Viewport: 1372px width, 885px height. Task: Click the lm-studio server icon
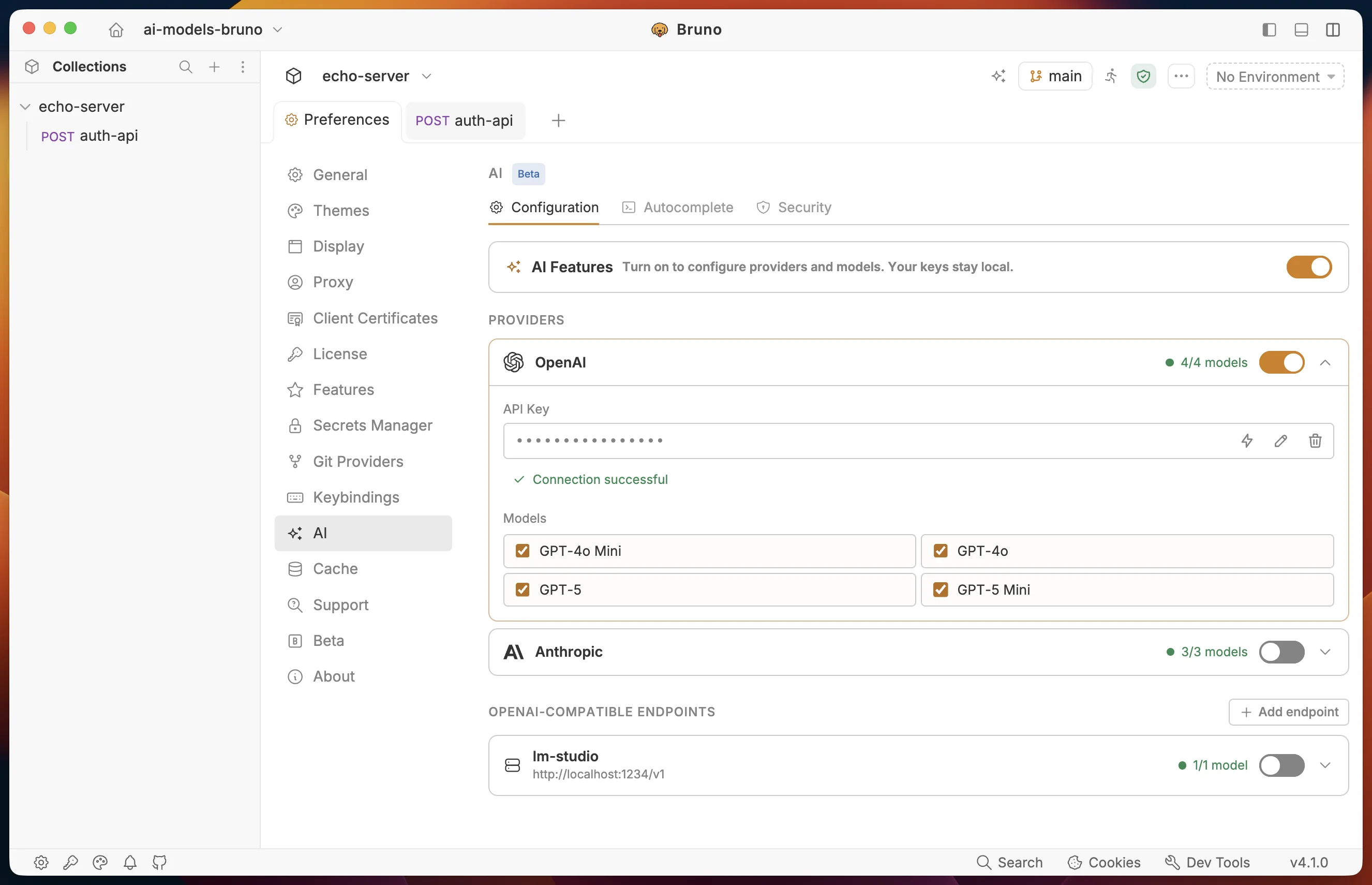click(512, 765)
